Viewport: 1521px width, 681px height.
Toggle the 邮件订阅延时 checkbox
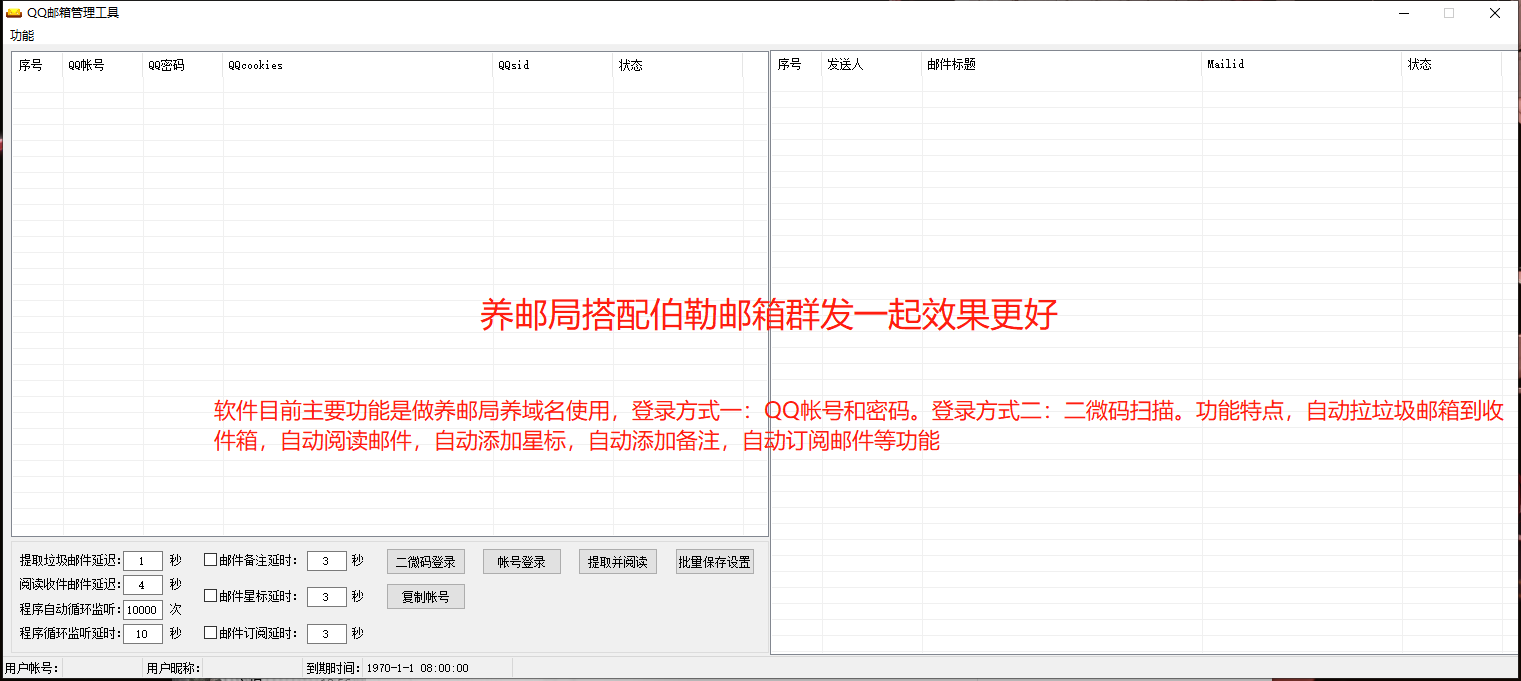point(210,632)
